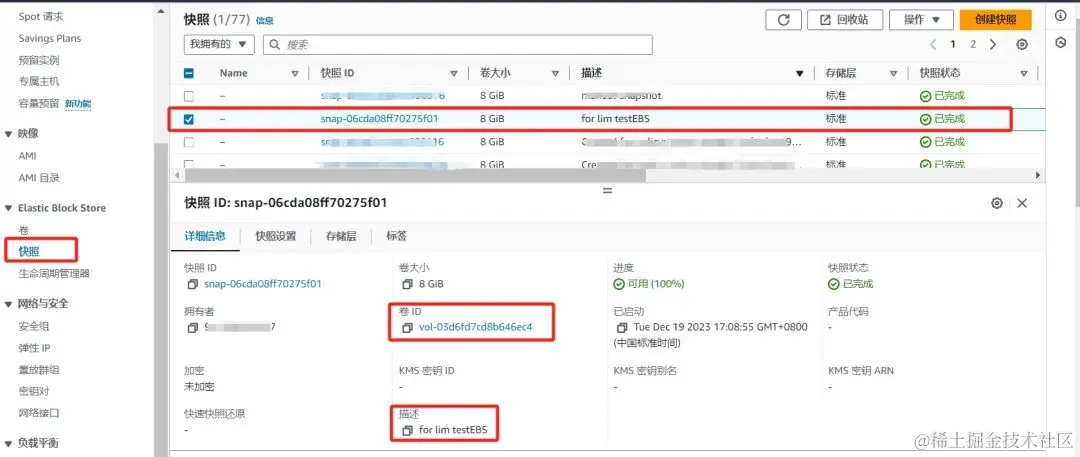
Task: Sort by the 卷大小 column arrow
Action: (555, 73)
